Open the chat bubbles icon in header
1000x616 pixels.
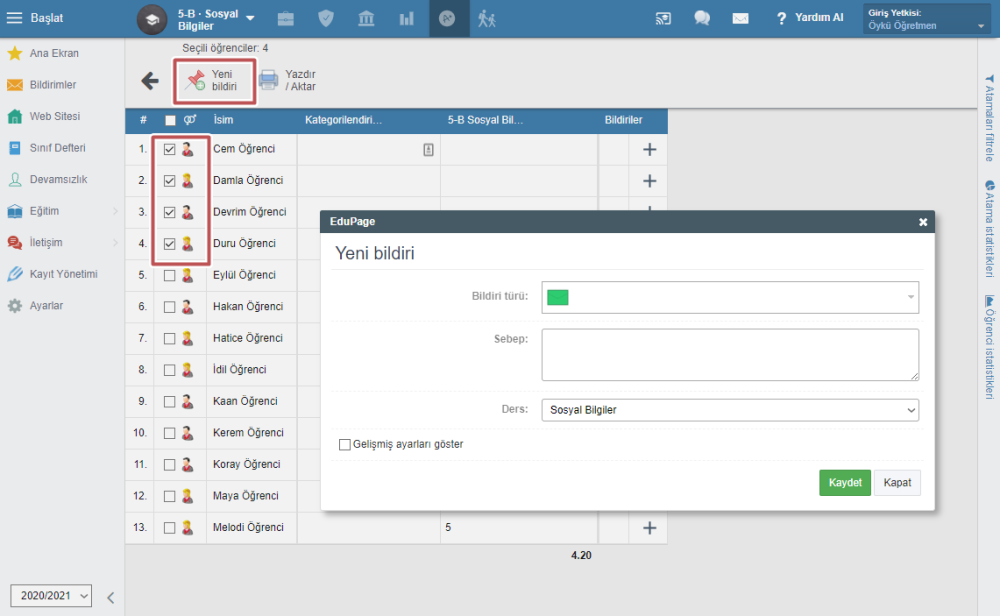click(702, 18)
